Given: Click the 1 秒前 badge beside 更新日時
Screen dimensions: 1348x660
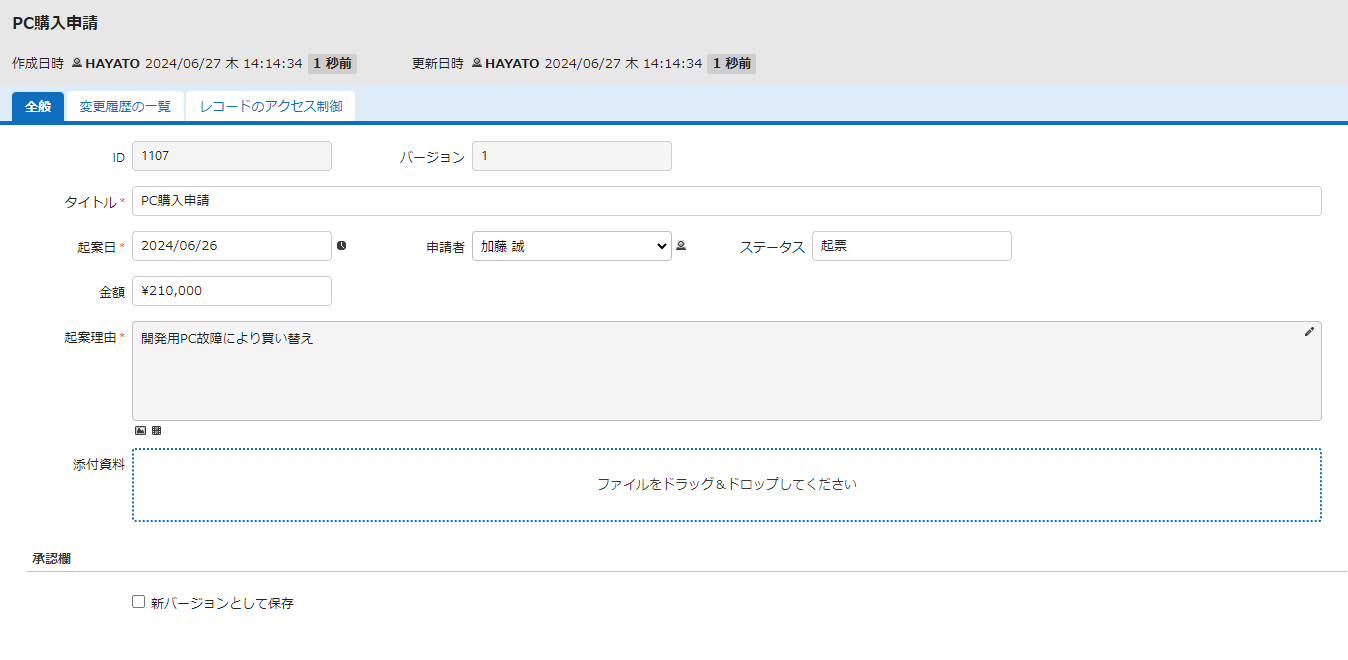Looking at the screenshot, I should tap(732, 63).
